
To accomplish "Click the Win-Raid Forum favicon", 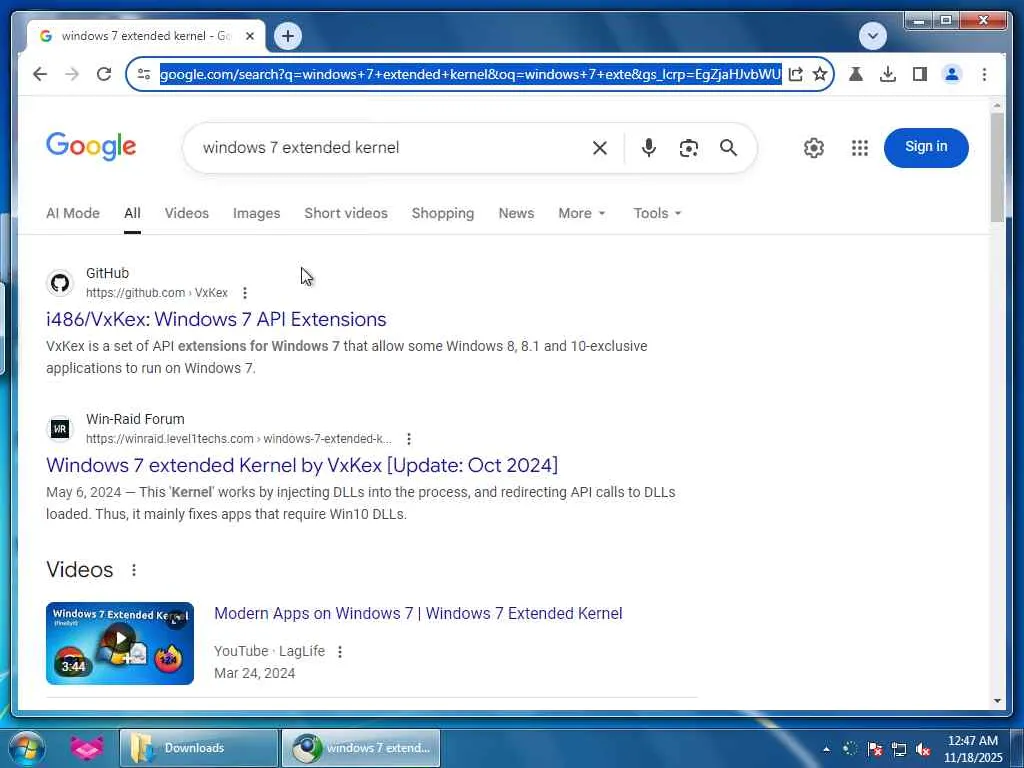I will pos(60,429).
